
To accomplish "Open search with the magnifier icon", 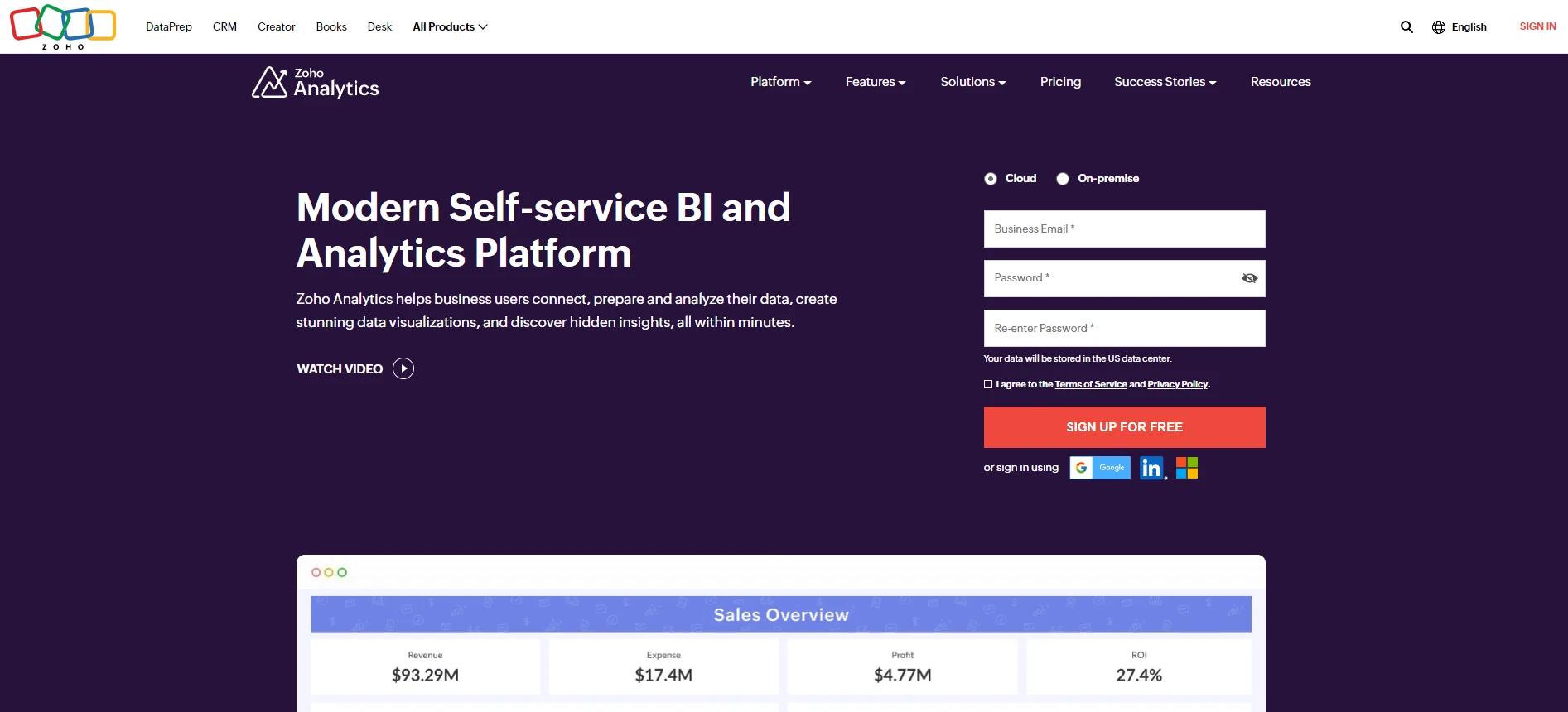I will click(x=1406, y=27).
